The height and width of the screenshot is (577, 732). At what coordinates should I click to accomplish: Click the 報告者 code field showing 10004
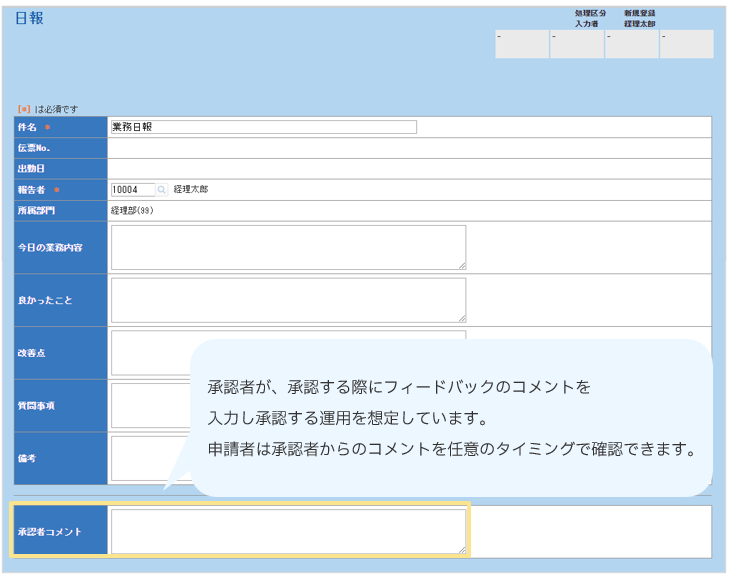click(132, 189)
